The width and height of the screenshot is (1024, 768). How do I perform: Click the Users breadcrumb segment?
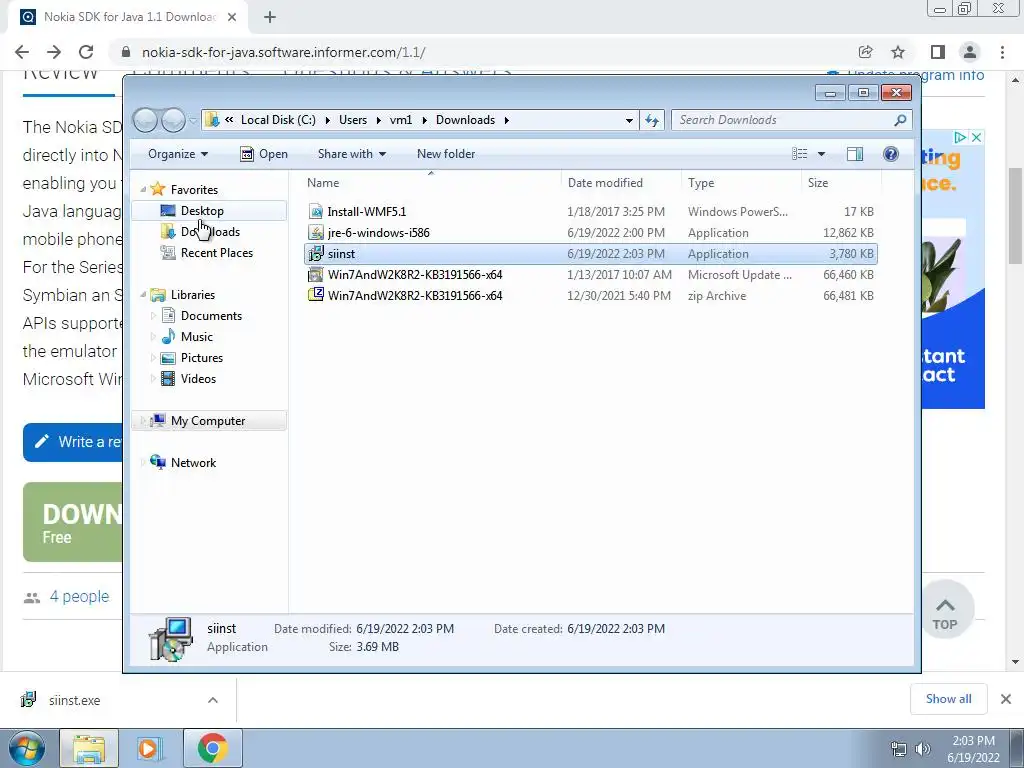click(353, 120)
